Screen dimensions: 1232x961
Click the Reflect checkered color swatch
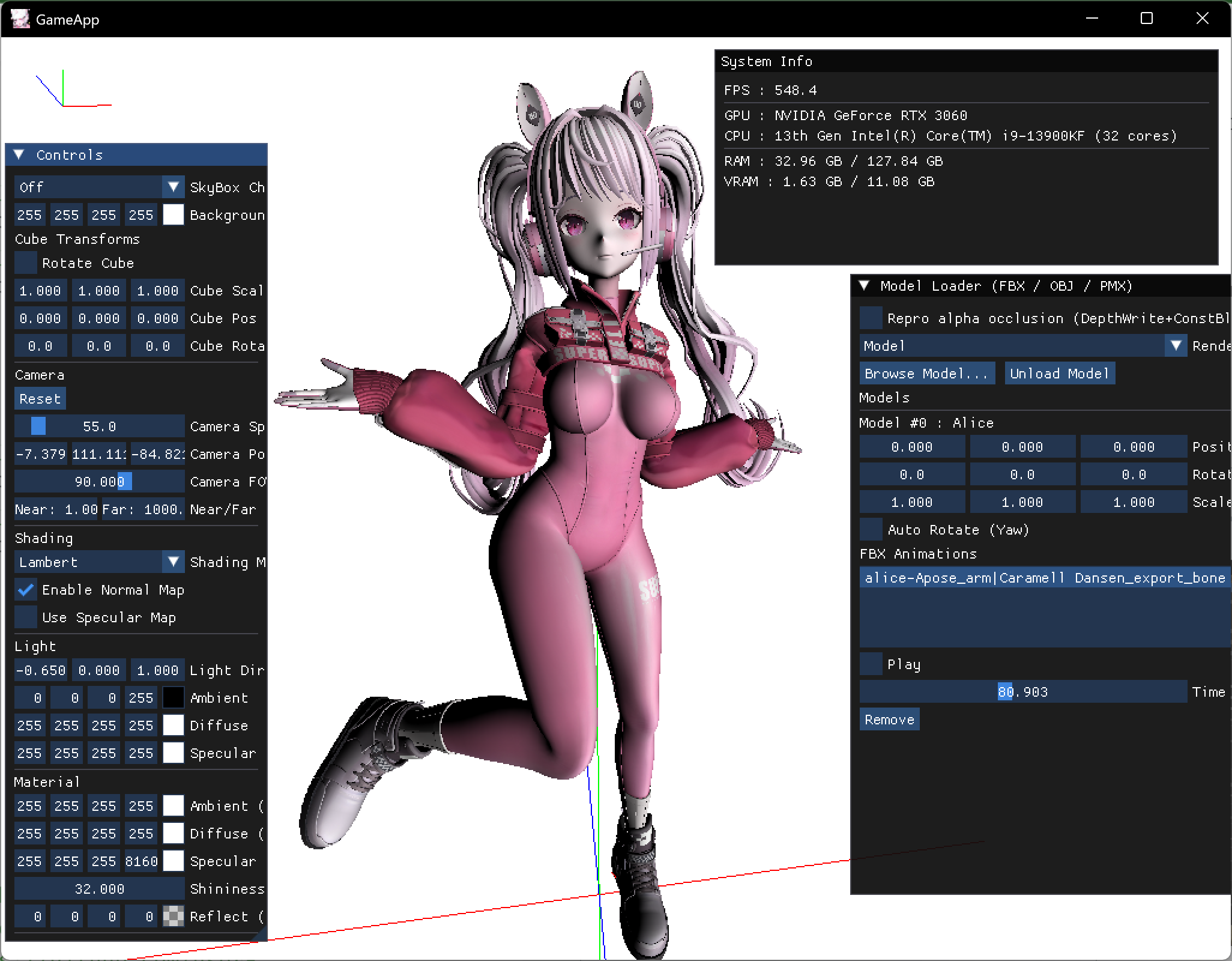pyautogui.click(x=173, y=917)
